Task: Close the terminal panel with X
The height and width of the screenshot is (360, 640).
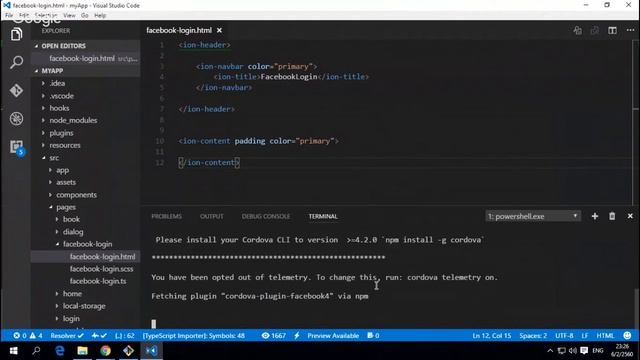Action: 630,216
